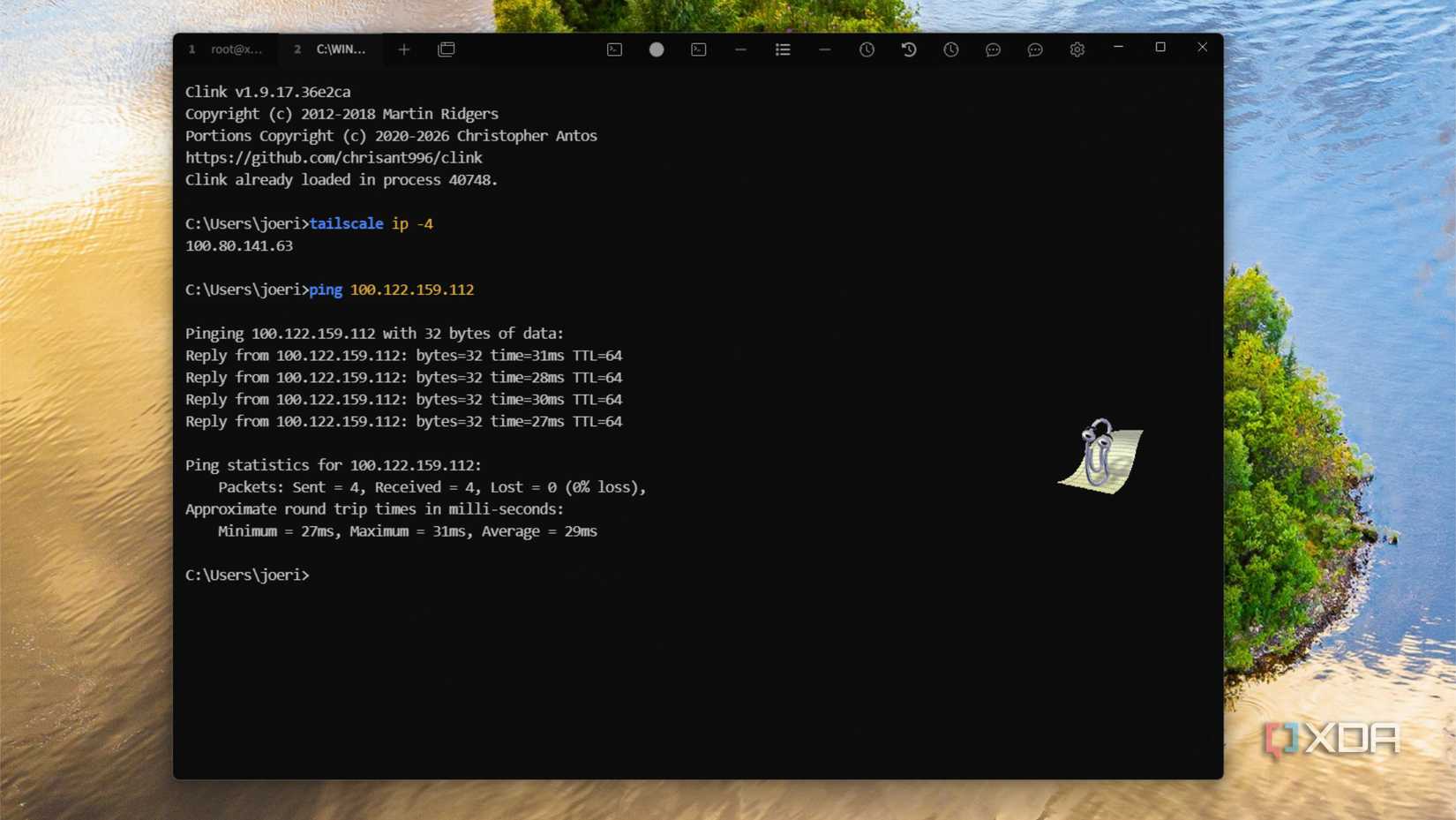Viewport: 1456px width, 820px height.
Task: Click the terminal icon between circle and dash
Action: click(x=699, y=49)
